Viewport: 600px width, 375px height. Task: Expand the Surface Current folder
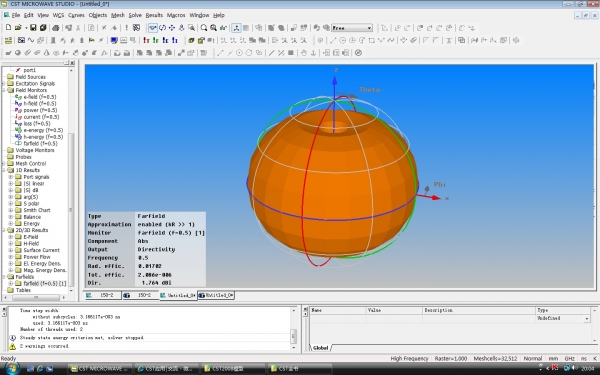(x=11, y=250)
